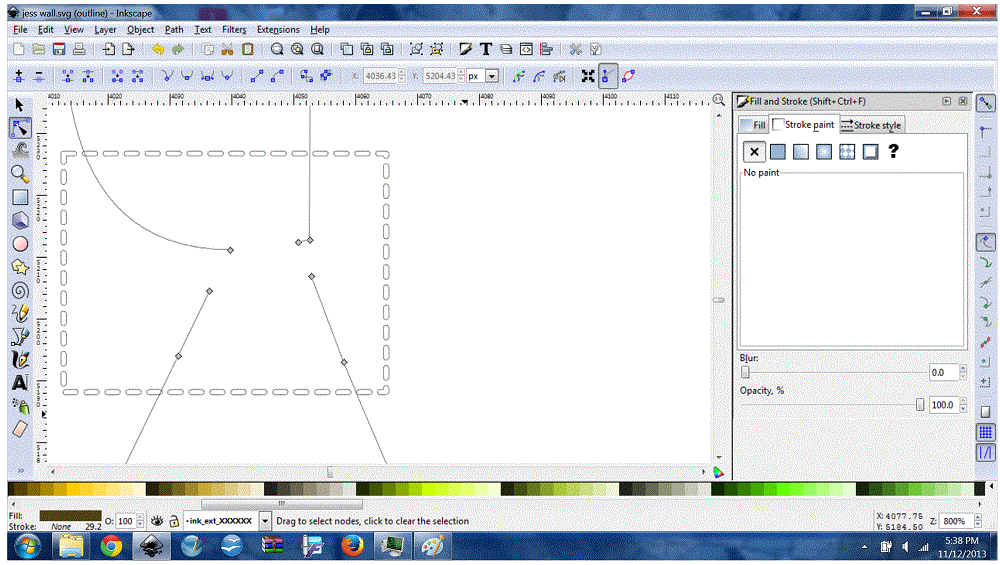Viewport: 1000px width, 565px height.
Task: Choose the Spiral drawing tool
Action: (19, 290)
